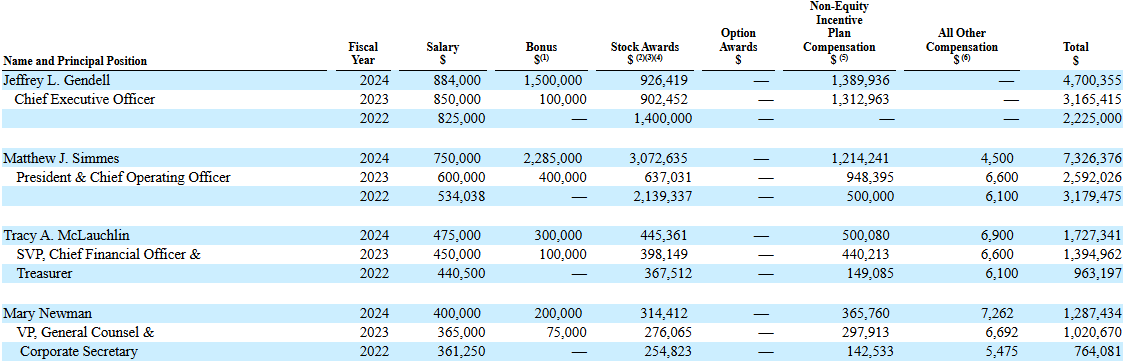
Task: Select the total value 2,592,026
Action: point(1092,178)
